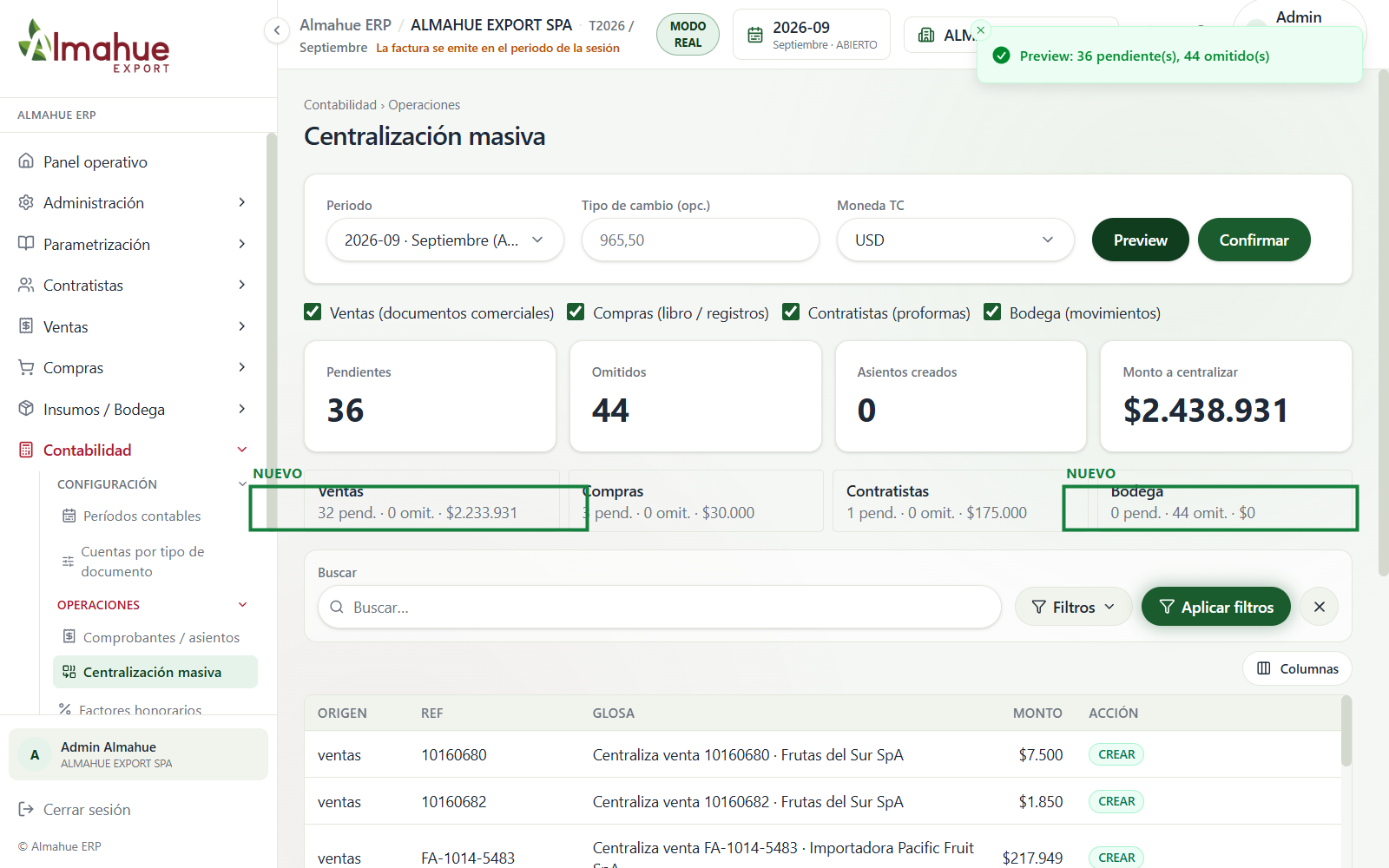Expand the Administración menu chevron
The image size is (1389, 868).
242,202
